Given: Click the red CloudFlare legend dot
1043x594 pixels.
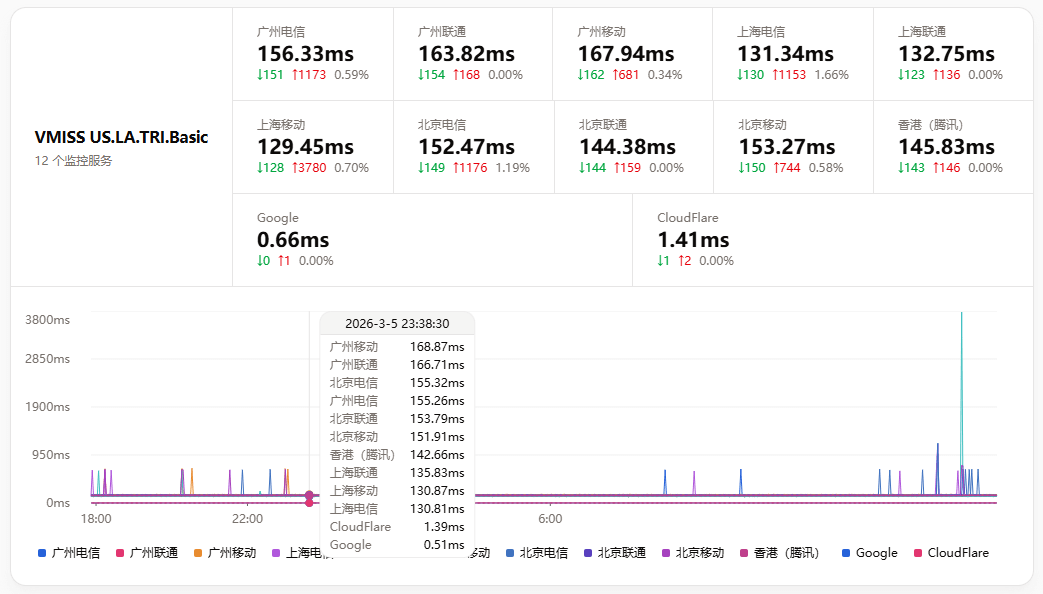Looking at the screenshot, I should click(x=918, y=553).
